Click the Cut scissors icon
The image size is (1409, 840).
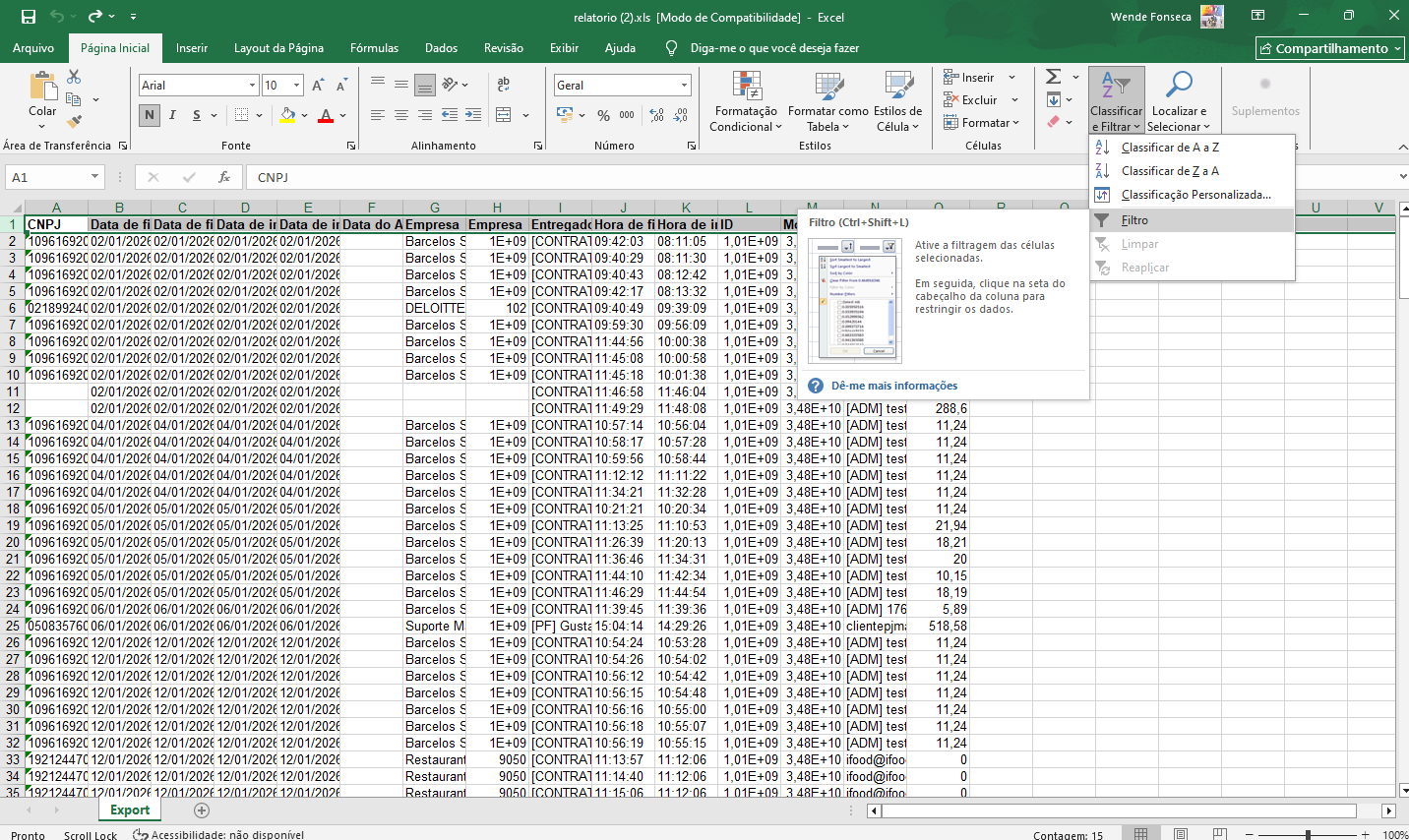tap(74, 77)
